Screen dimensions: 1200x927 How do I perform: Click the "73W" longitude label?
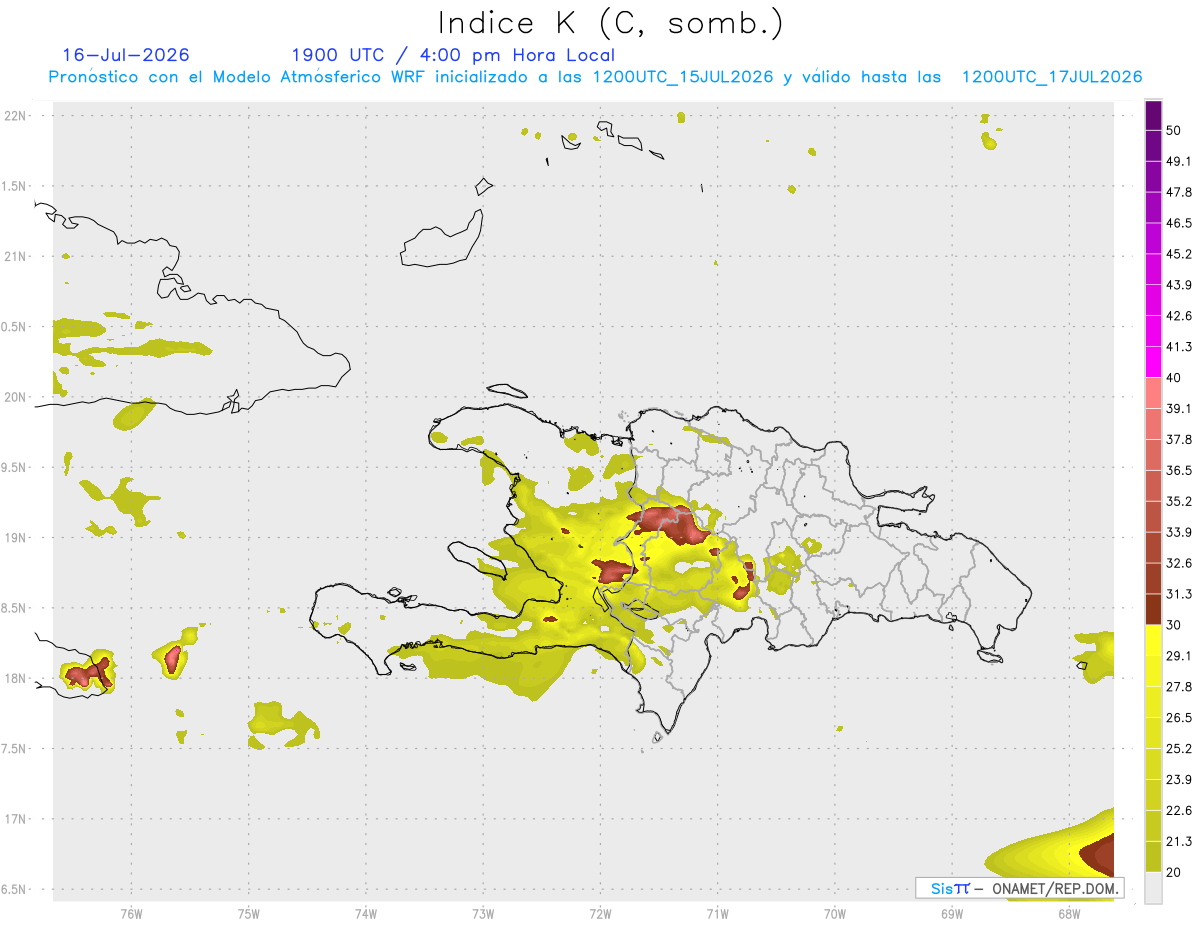pos(483,914)
